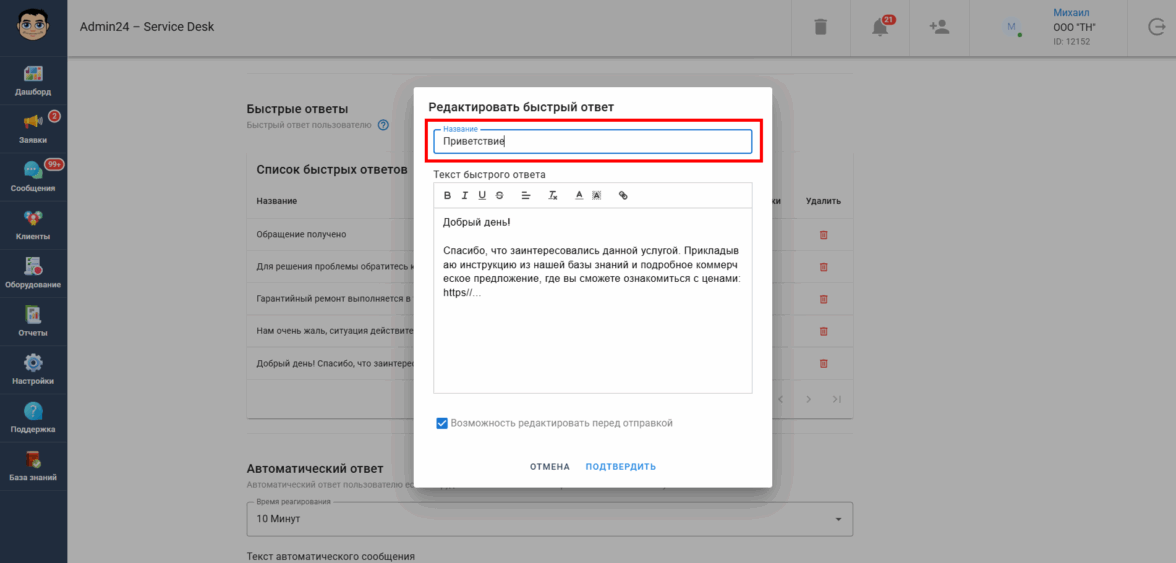Viewport: 1176px width, 563px height.
Task: Open the trash bin in header
Action: click(820, 27)
